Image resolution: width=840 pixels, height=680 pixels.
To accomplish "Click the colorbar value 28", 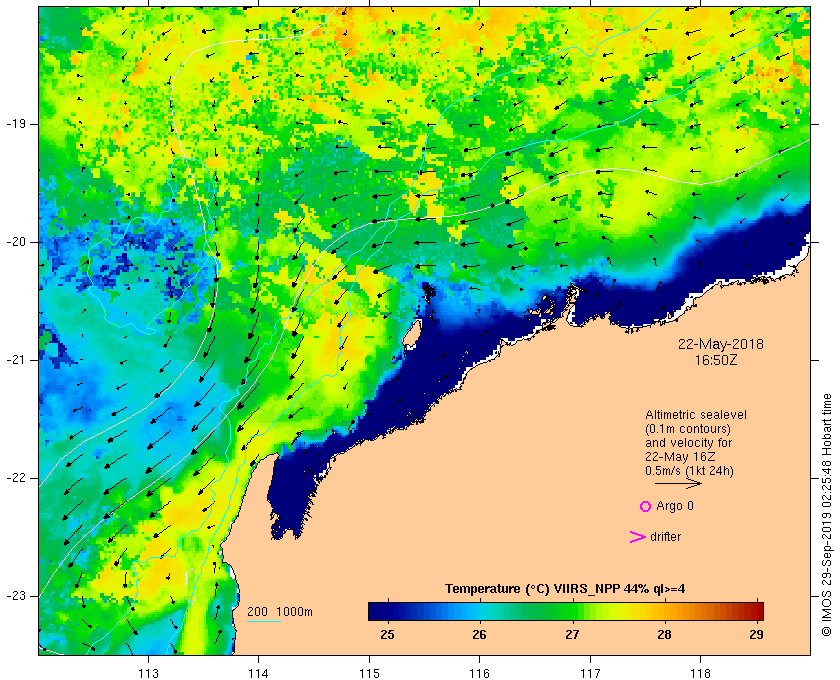I will pyautogui.click(x=664, y=635).
